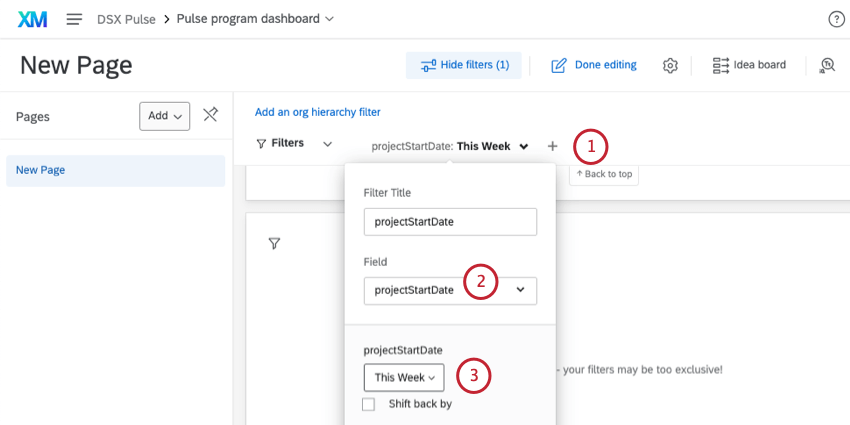
Task: Click Hide filters (1) button
Action: [464, 65]
